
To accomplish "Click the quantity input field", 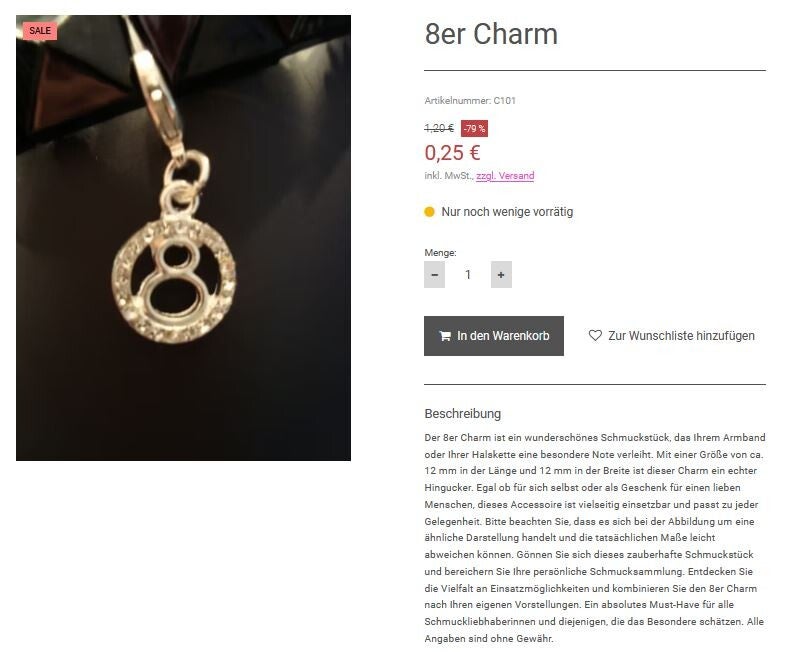I will (x=468, y=275).
